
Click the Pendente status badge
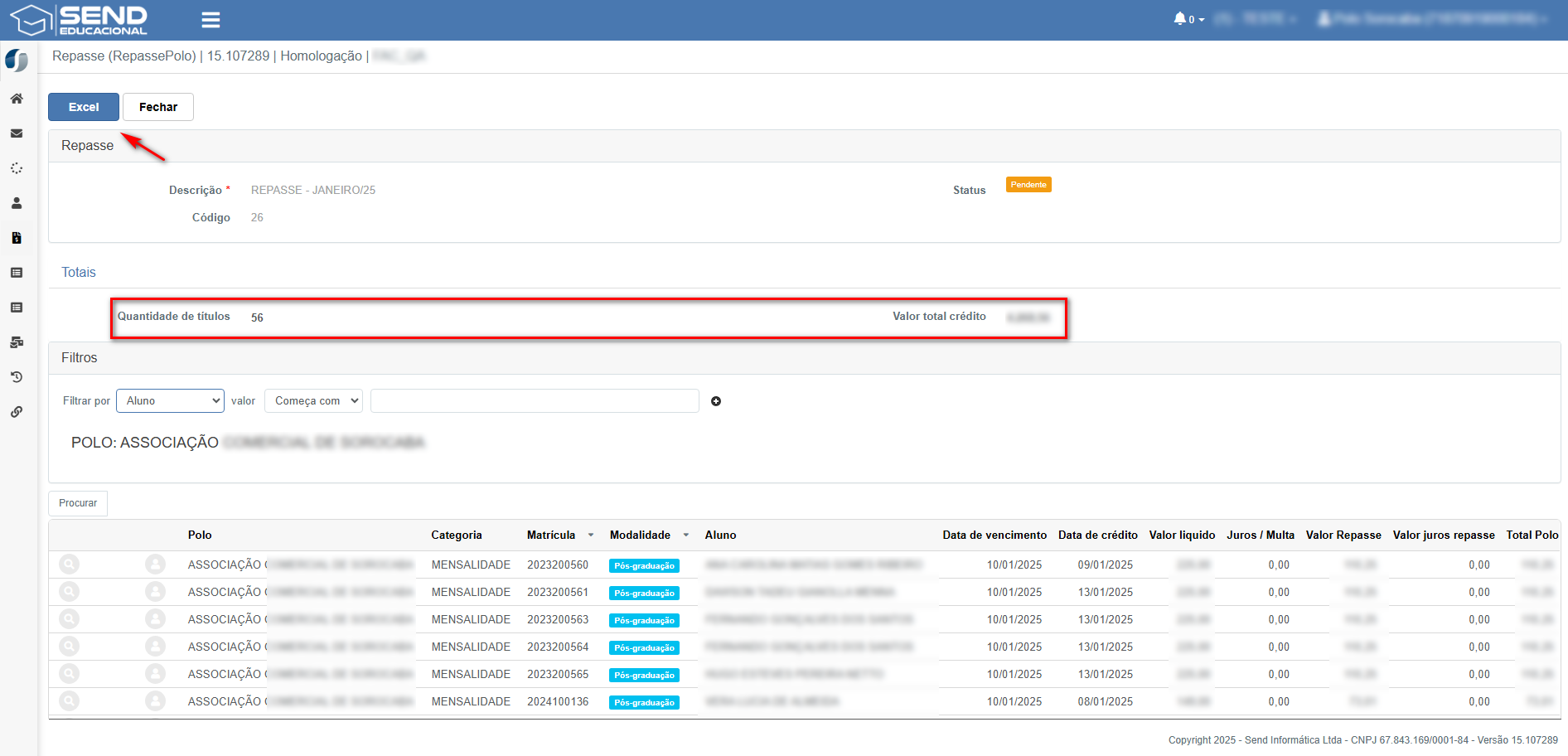coord(1028,185)
